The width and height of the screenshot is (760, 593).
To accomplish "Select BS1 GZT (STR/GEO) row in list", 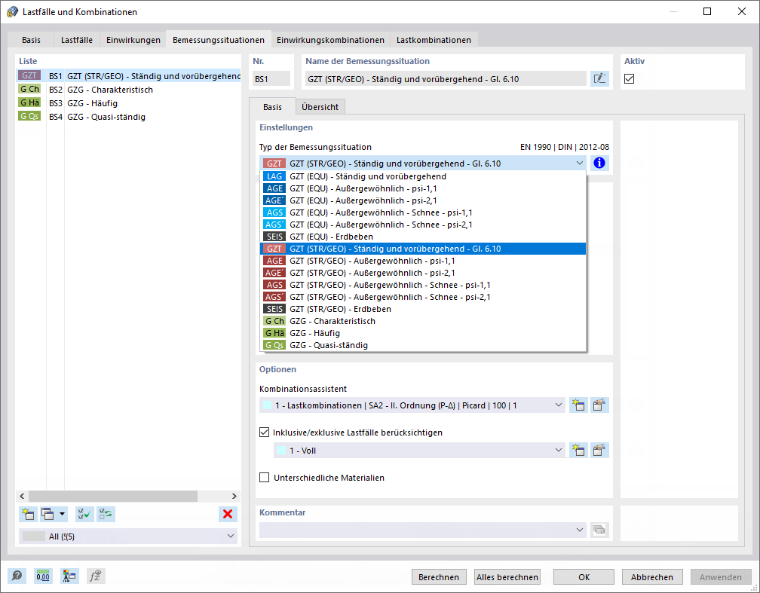I will [x=129, y=76].
